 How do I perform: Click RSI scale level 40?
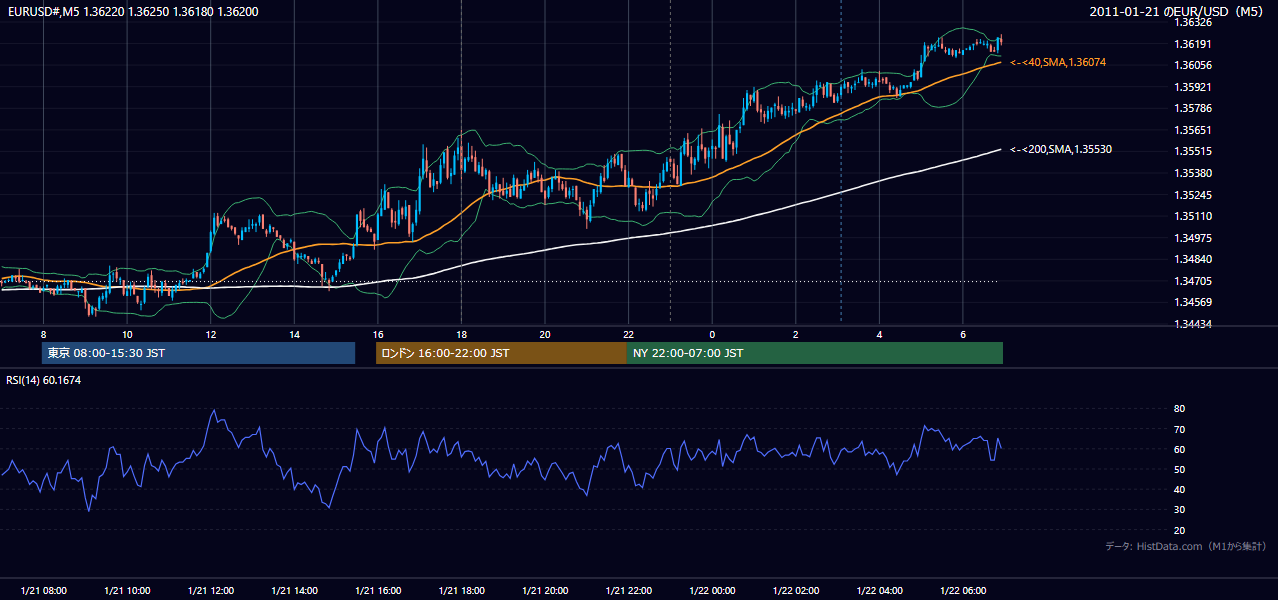point(1179,489)
